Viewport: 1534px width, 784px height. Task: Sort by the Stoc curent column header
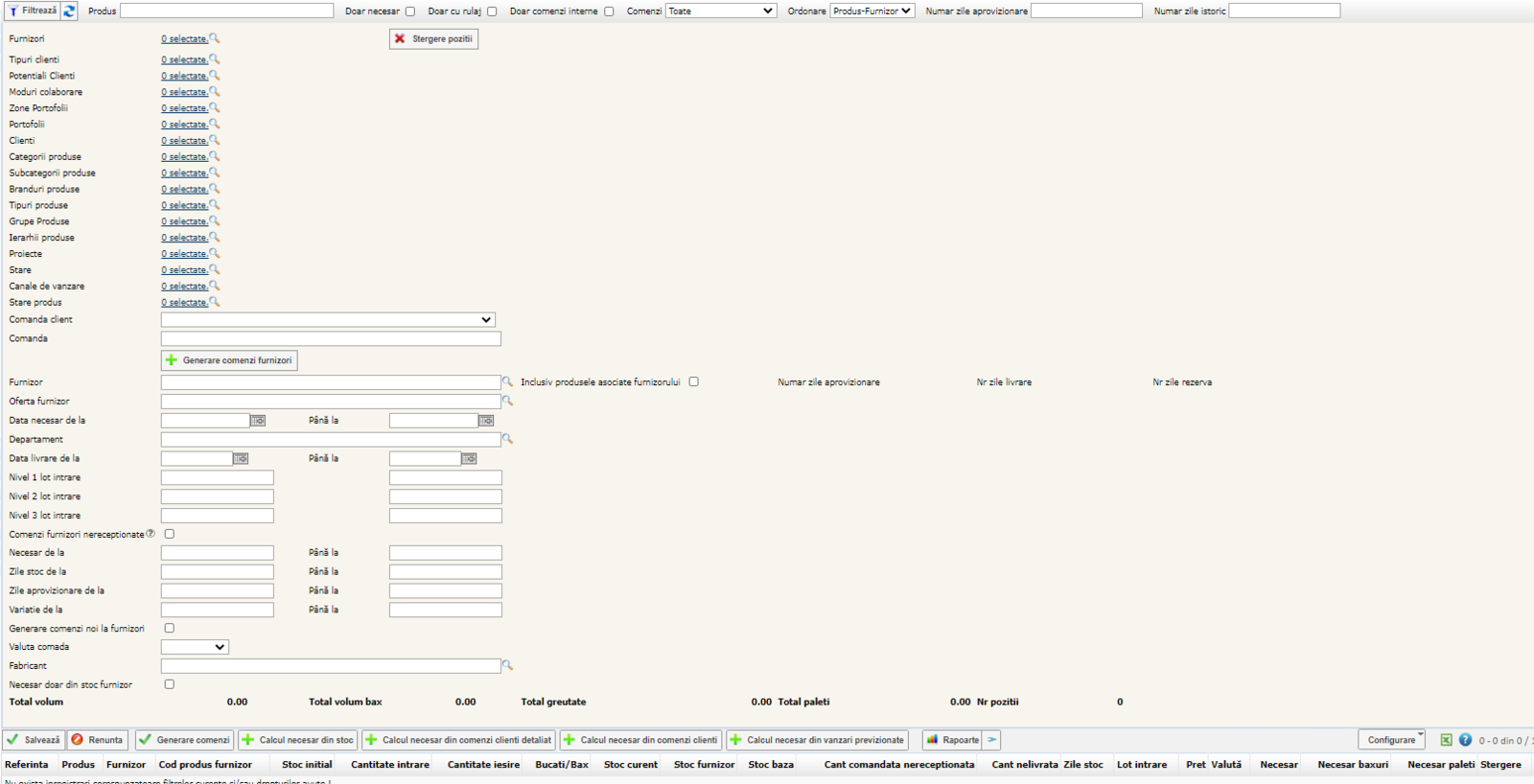(x=630, y=765)
